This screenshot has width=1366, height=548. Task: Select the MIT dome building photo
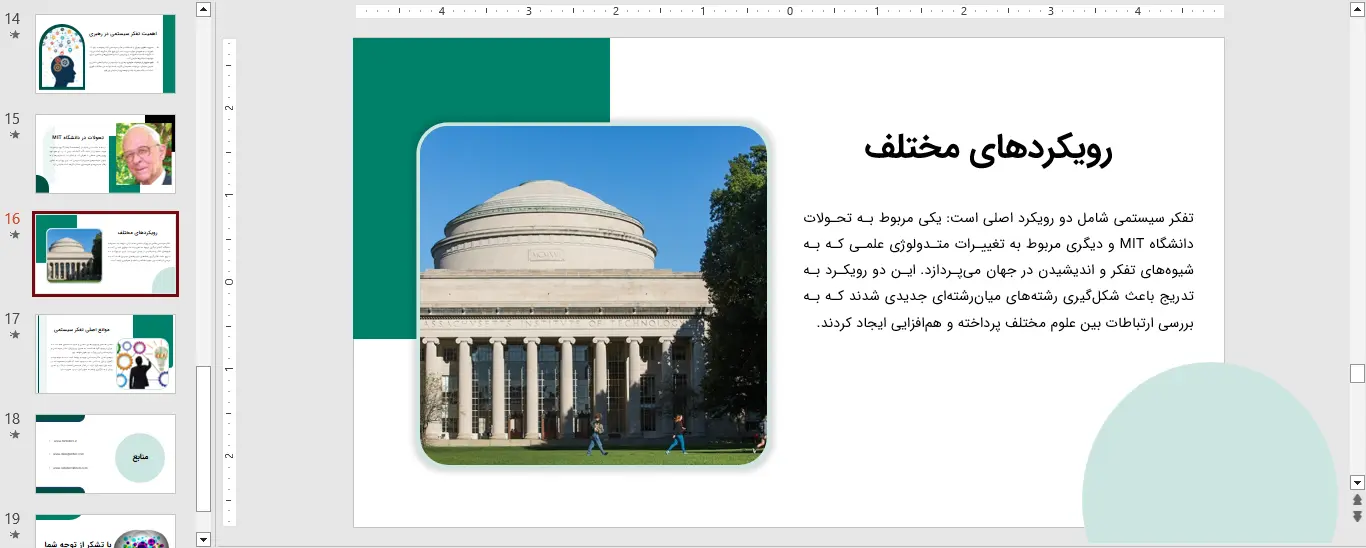592,295
